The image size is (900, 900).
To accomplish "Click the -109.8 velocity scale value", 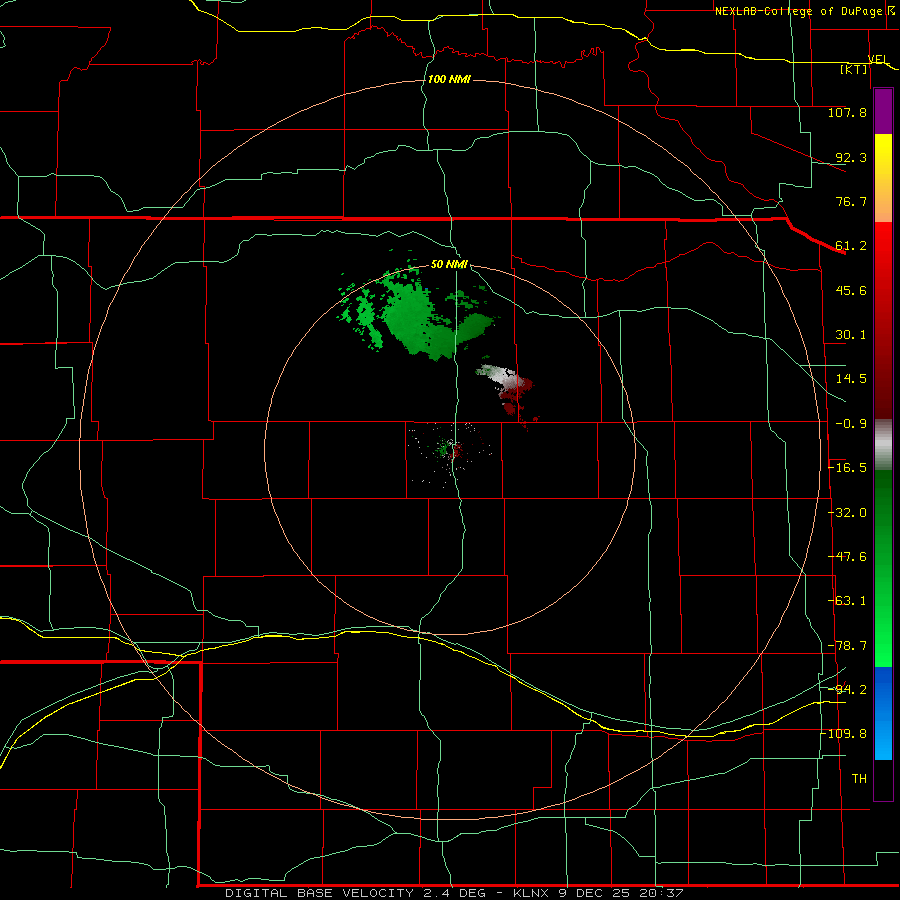I will pos(844,734).
